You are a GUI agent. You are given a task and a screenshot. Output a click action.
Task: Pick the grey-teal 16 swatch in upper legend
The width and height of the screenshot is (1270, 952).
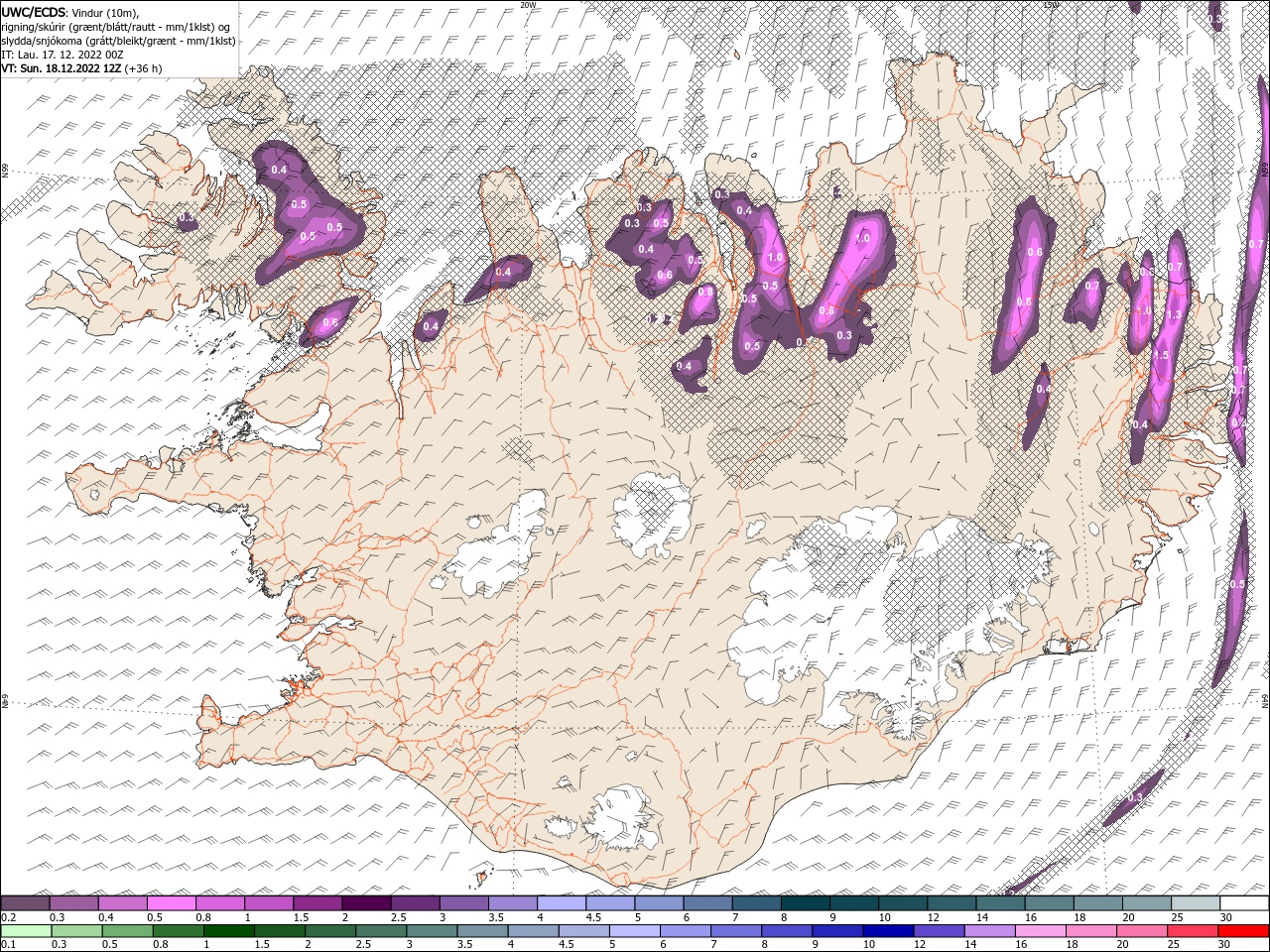click(1049, 903)
